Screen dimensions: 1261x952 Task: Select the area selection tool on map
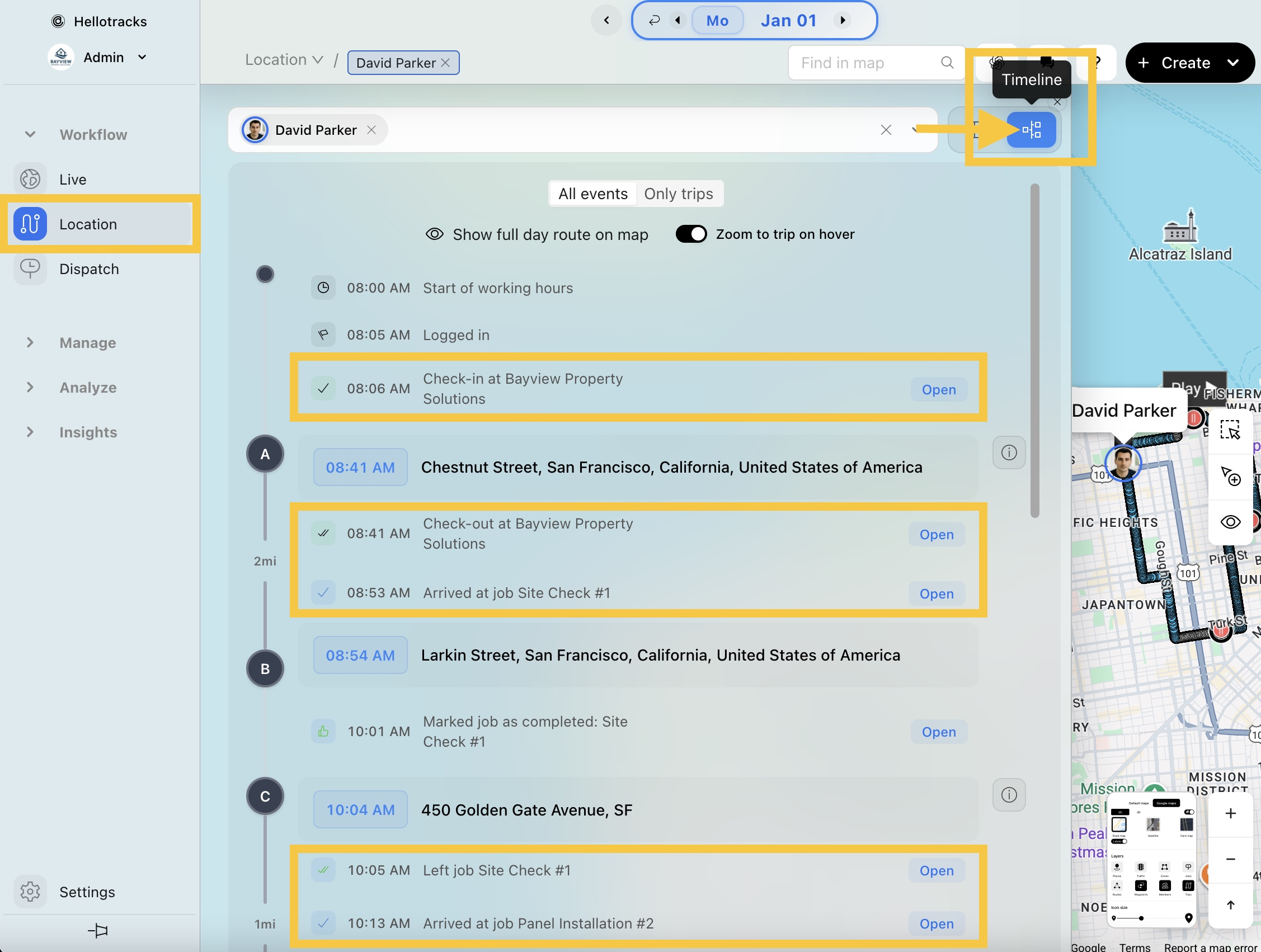[x=1230, y=430]
